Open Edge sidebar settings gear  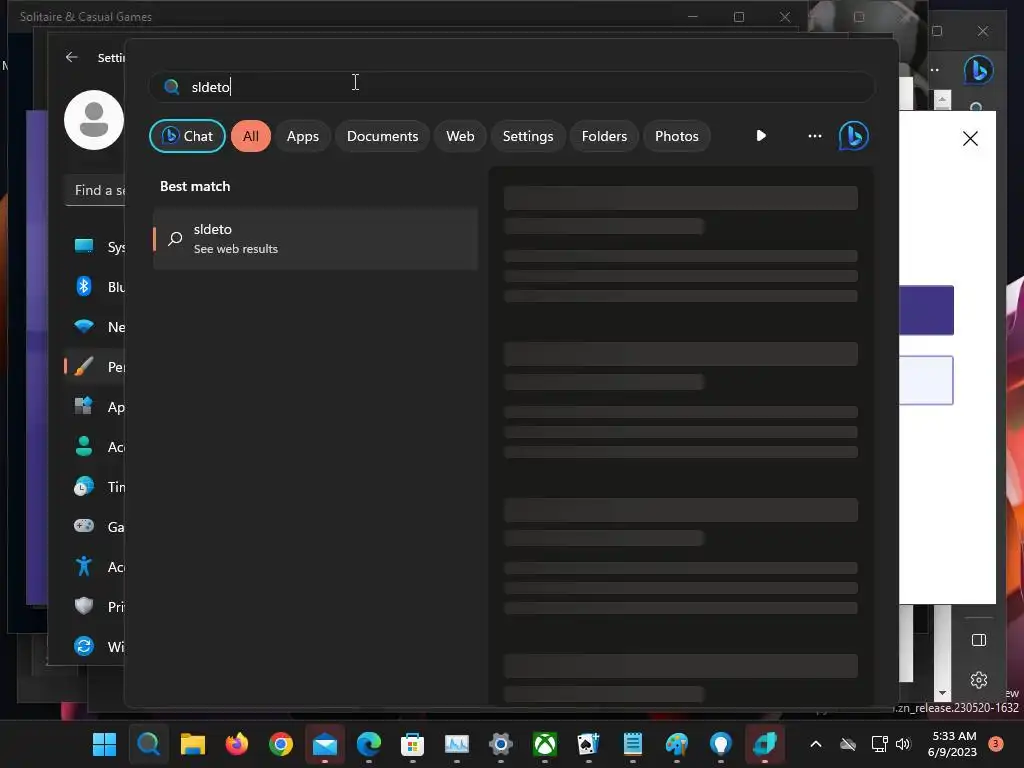pyautogui.click(x=978, y=680)
